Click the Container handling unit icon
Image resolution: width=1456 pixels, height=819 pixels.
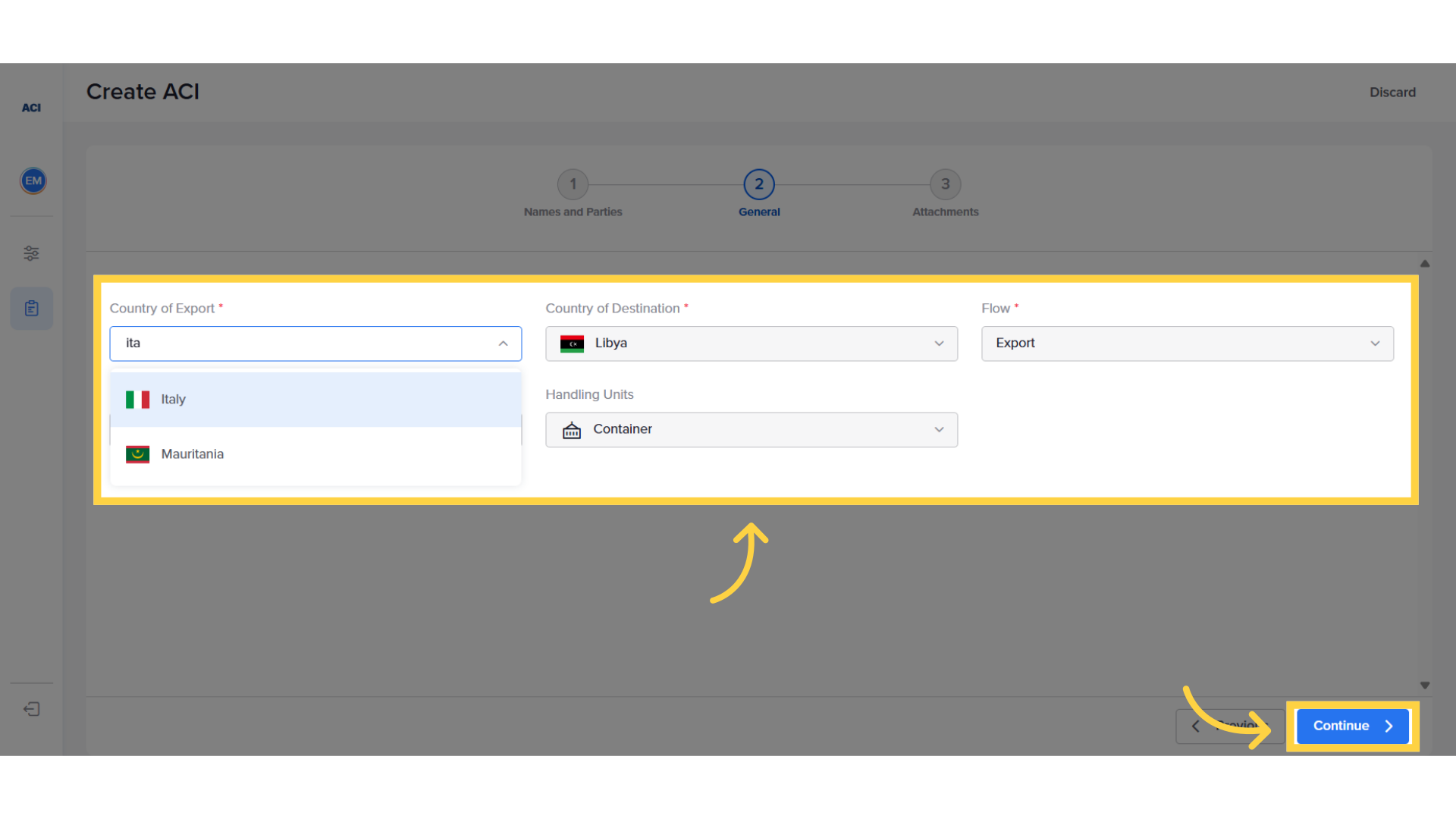[x=572, y=429]
